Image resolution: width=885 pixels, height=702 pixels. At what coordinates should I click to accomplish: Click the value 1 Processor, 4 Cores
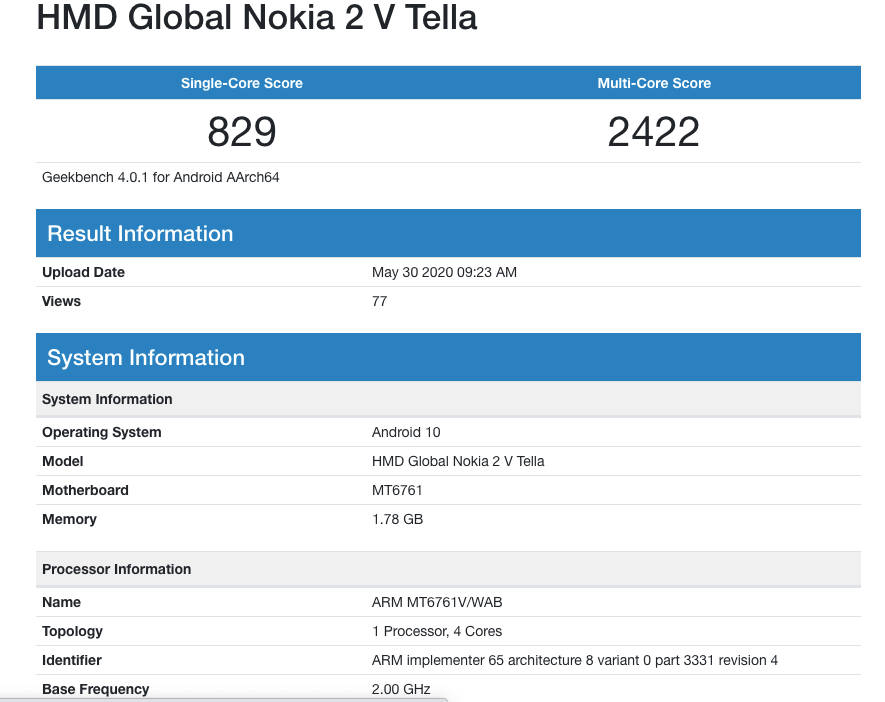click(437, 631)
